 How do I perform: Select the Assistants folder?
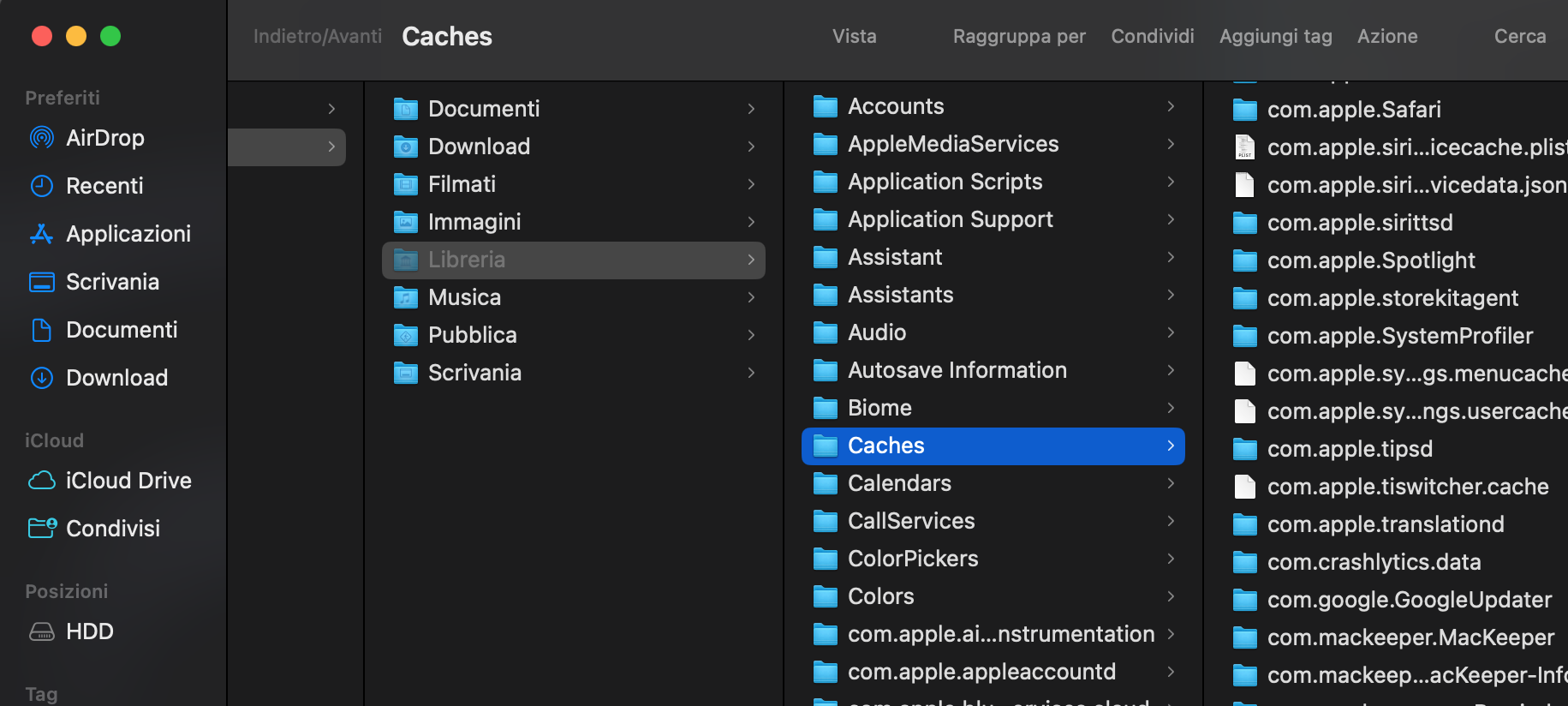993,295
